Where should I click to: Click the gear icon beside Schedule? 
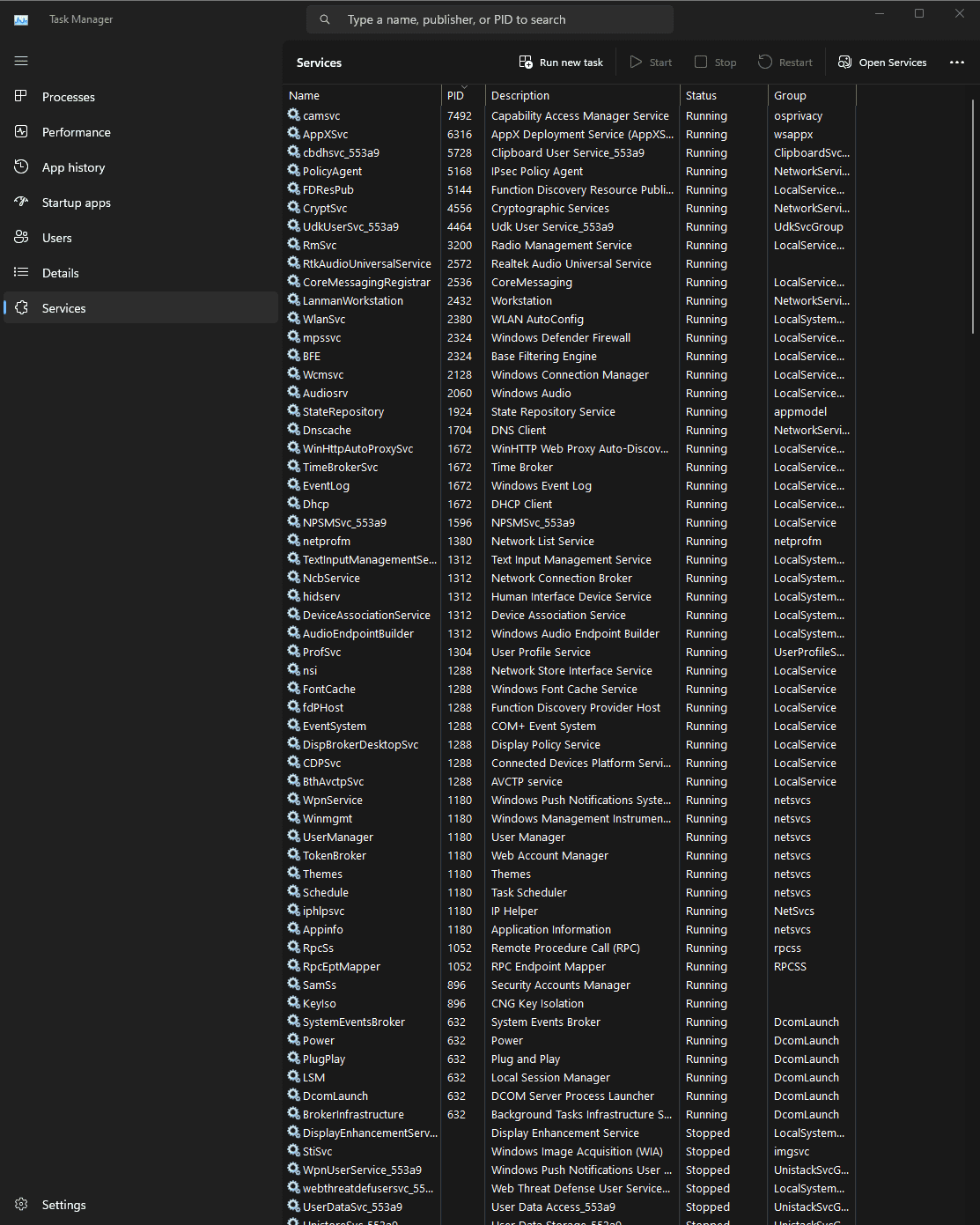coord(294,891)
